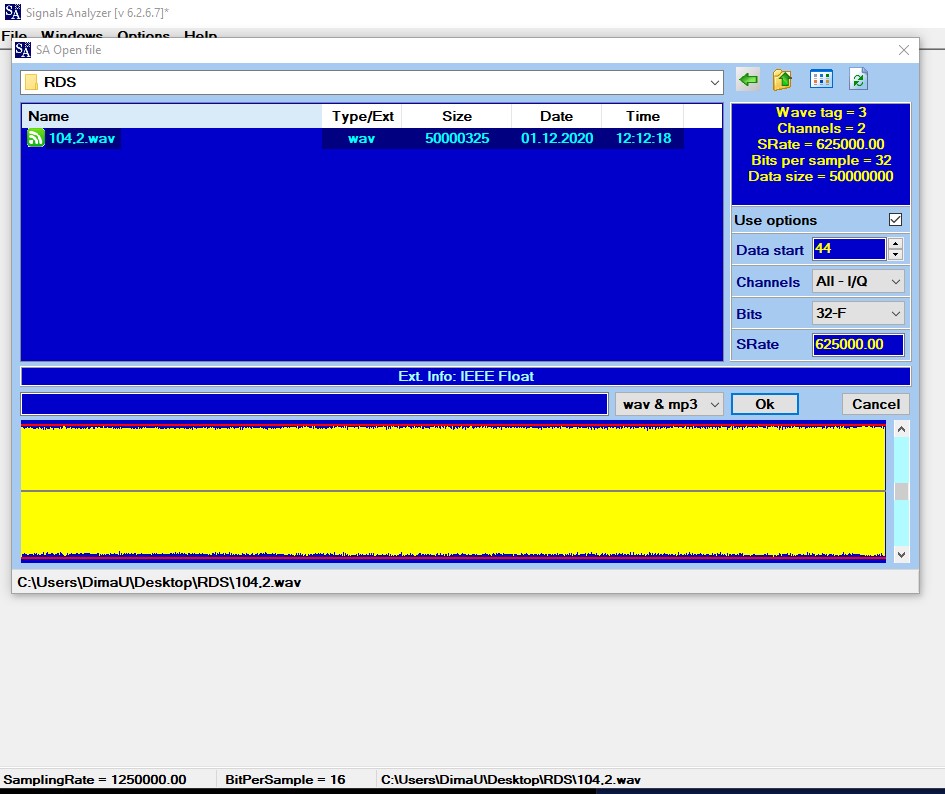Click SamplingRate = 1250000.00 status entry
This screenshot has width=945, height=794.
coord(95,780)
